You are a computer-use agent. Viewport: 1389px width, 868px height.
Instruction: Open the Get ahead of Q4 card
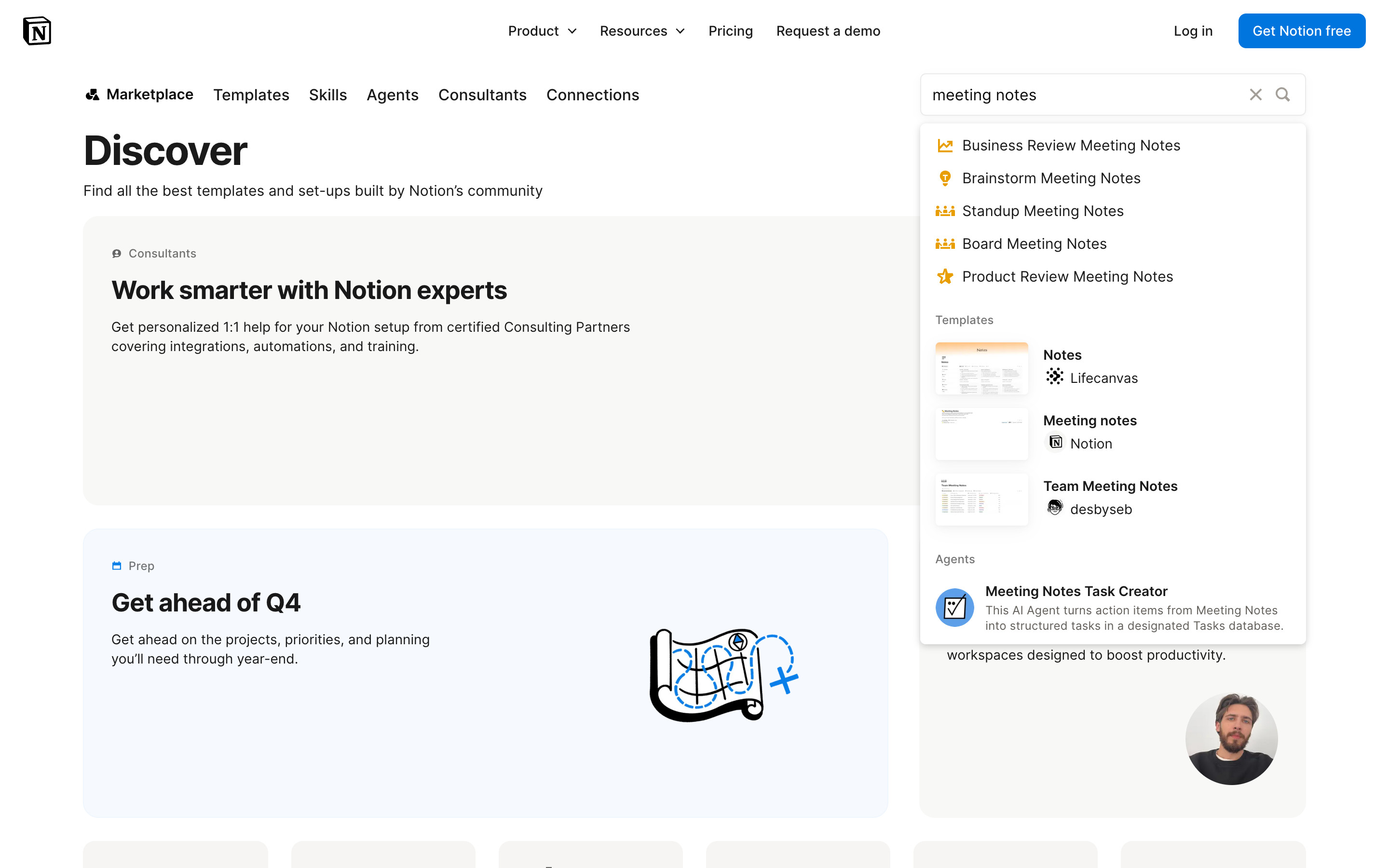pos(485,673)
